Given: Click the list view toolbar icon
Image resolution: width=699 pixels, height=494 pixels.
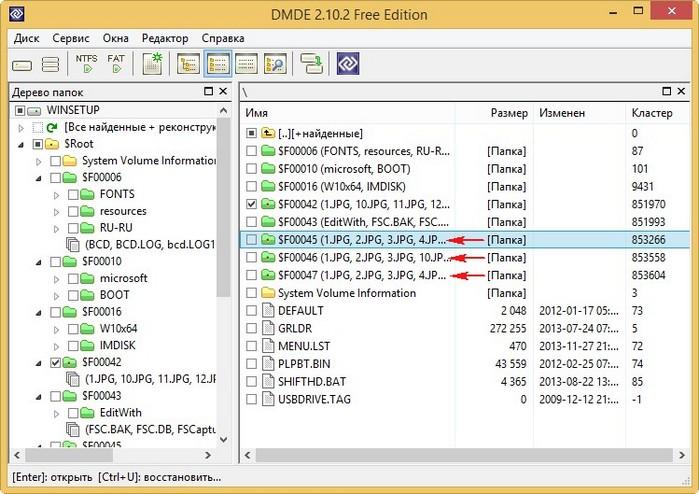Looking at the screenshot, I should coord(246,64).
